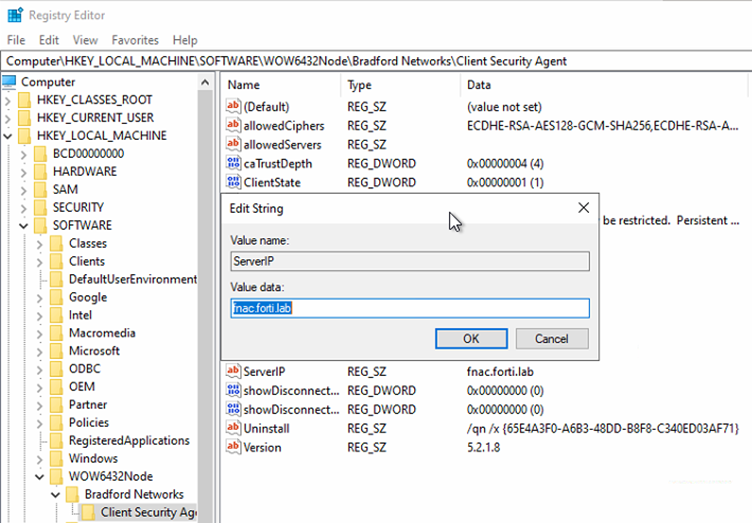
Task: Select the Bradford Networks folder icon
Action: point(73,494)
